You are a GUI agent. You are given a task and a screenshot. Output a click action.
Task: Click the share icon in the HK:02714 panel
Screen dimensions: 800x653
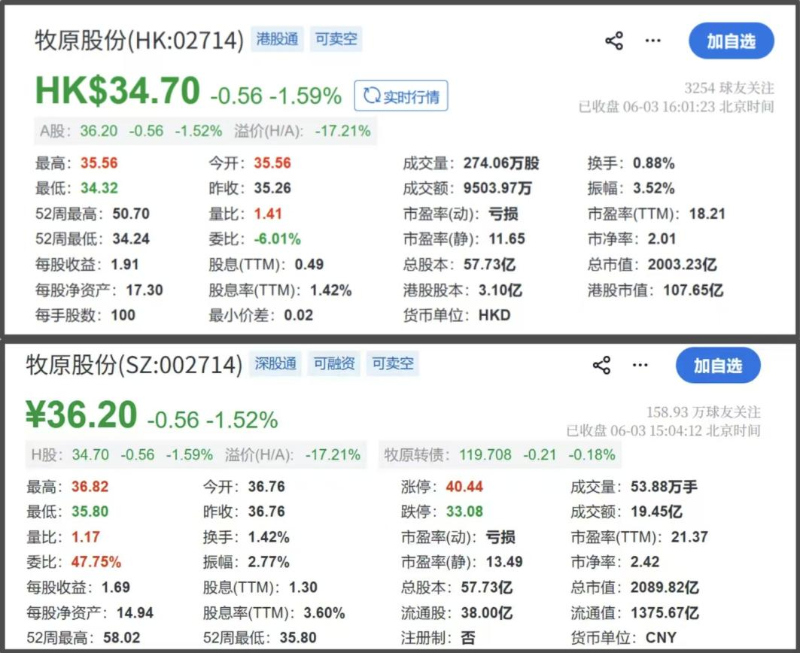click(x=614, y=41)
